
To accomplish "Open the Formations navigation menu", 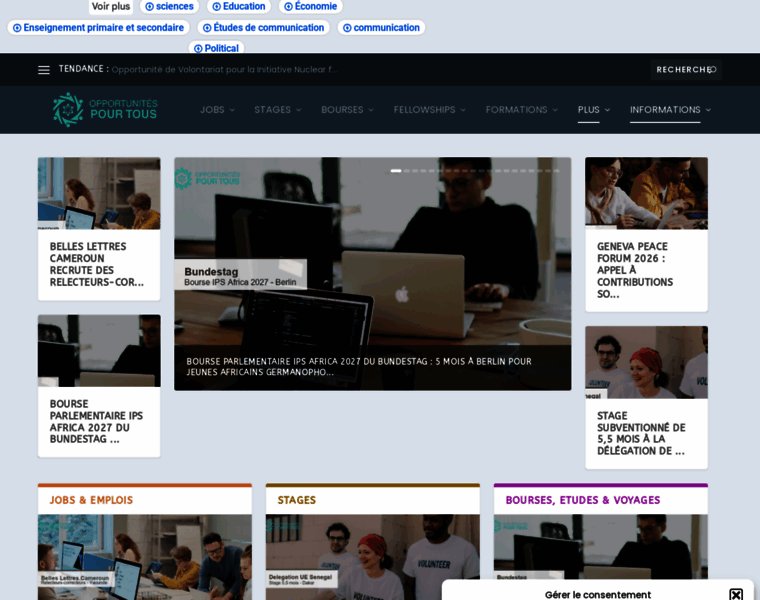I will coord(521,110).
